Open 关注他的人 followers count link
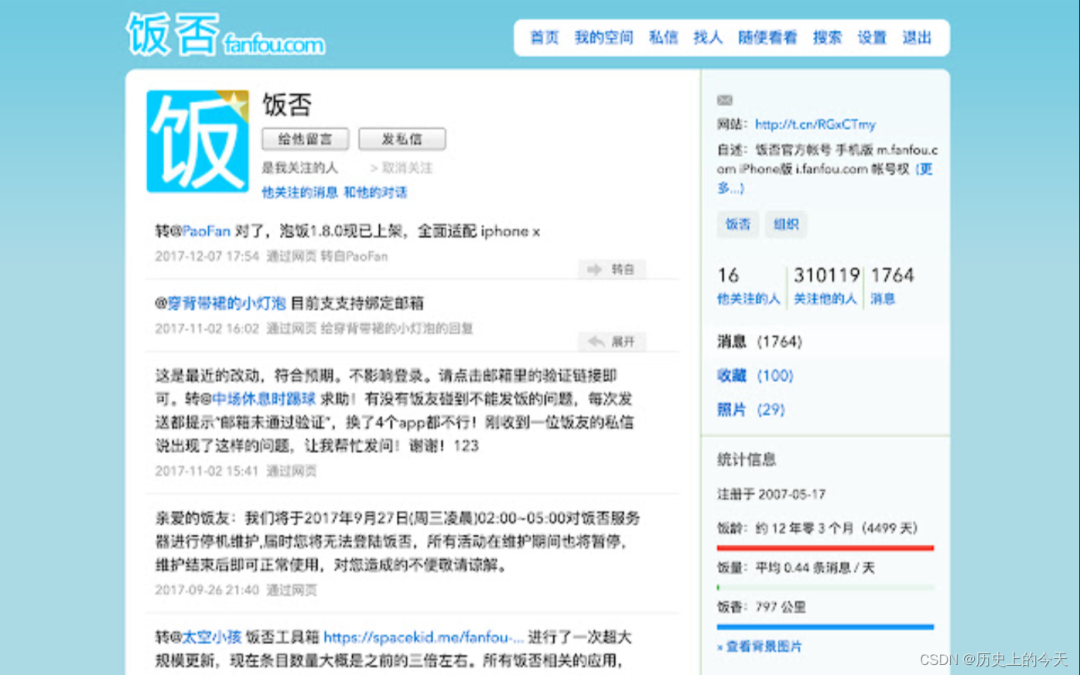Viewport: 1080px width, 675px height. click(x=826, y=286)
